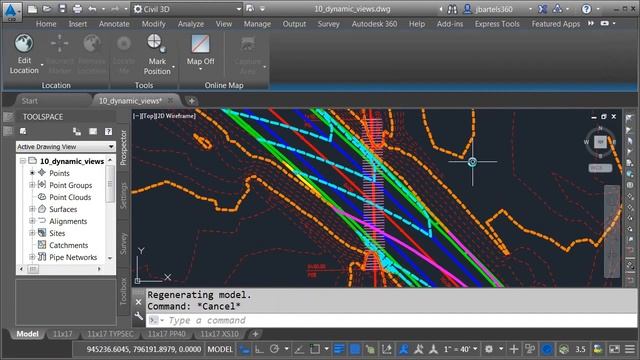Click the command line customize wrench icon

coord(138,316)
